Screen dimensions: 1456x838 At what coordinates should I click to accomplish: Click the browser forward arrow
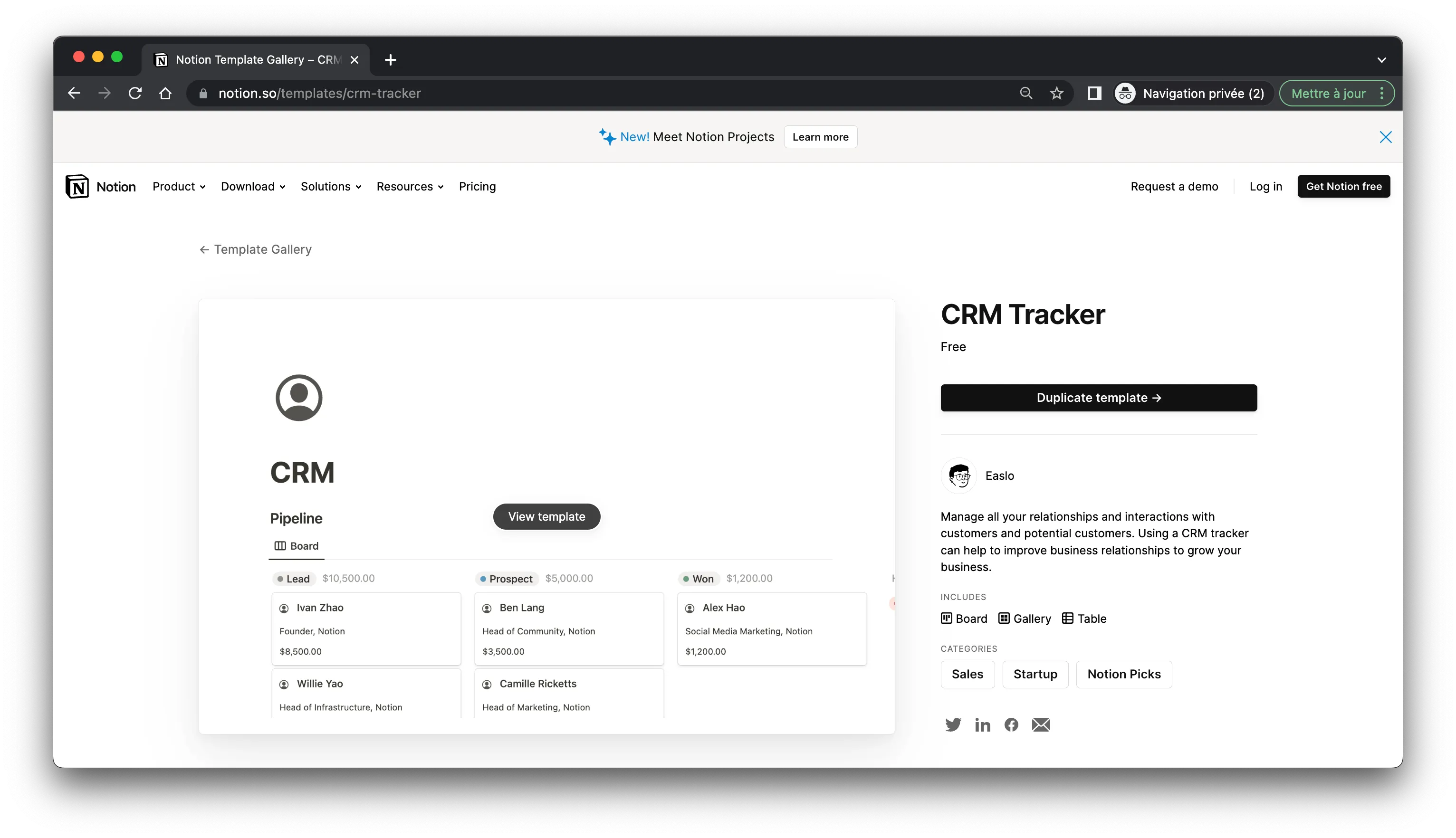coord(104,93)
